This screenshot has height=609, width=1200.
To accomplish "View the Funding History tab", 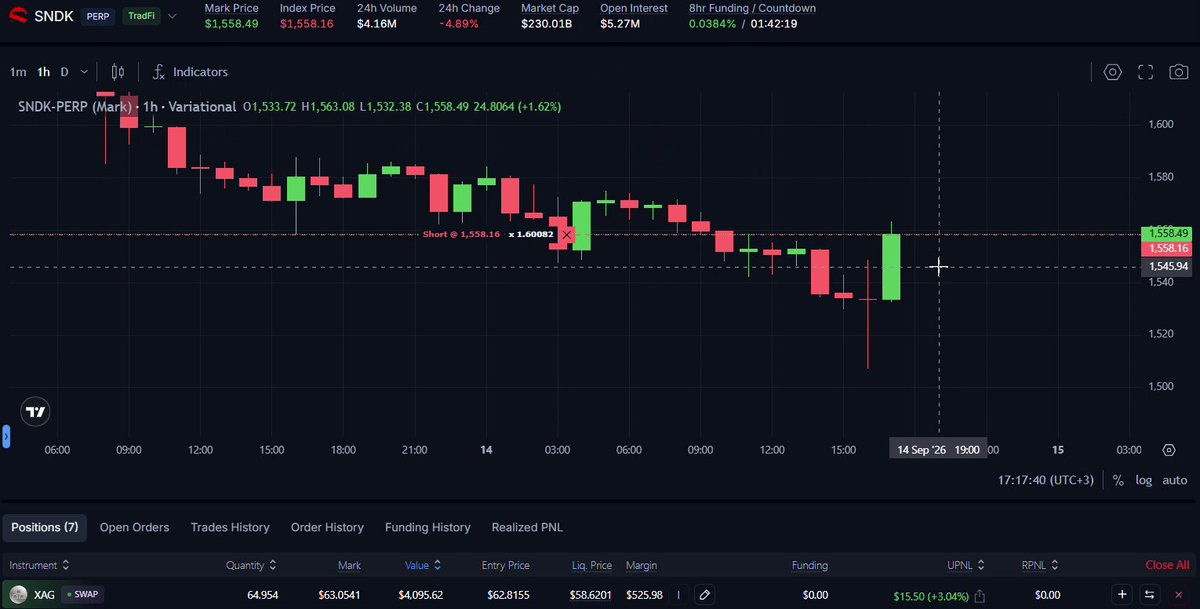I will [x=427, y=527].
